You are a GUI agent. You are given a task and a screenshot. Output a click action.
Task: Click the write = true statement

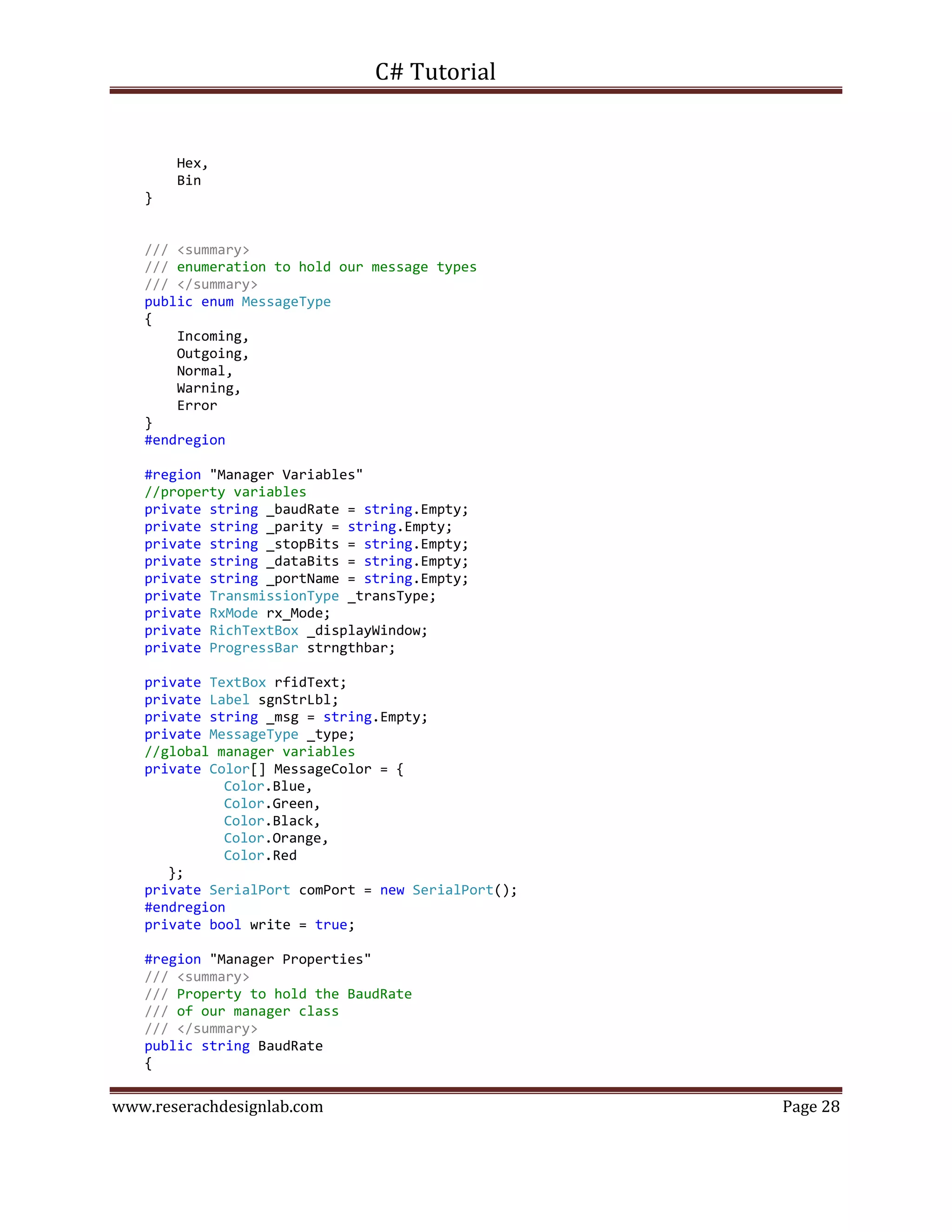(x=302, y=925)
